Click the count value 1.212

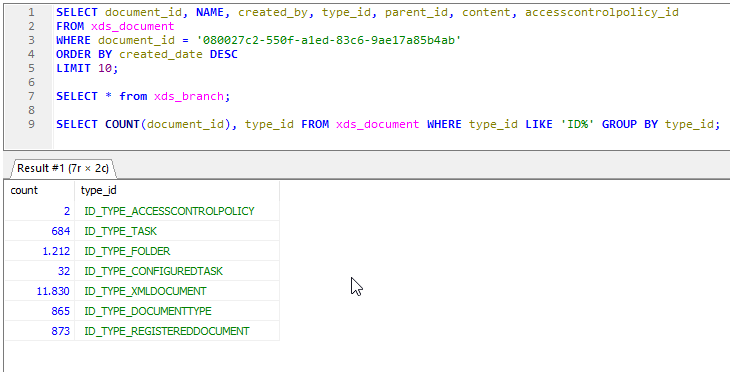coord(56,251)
